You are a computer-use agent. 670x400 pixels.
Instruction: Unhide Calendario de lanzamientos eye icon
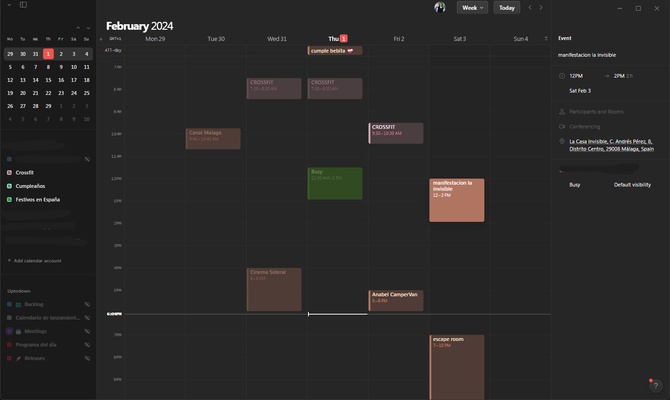(87, 318)
